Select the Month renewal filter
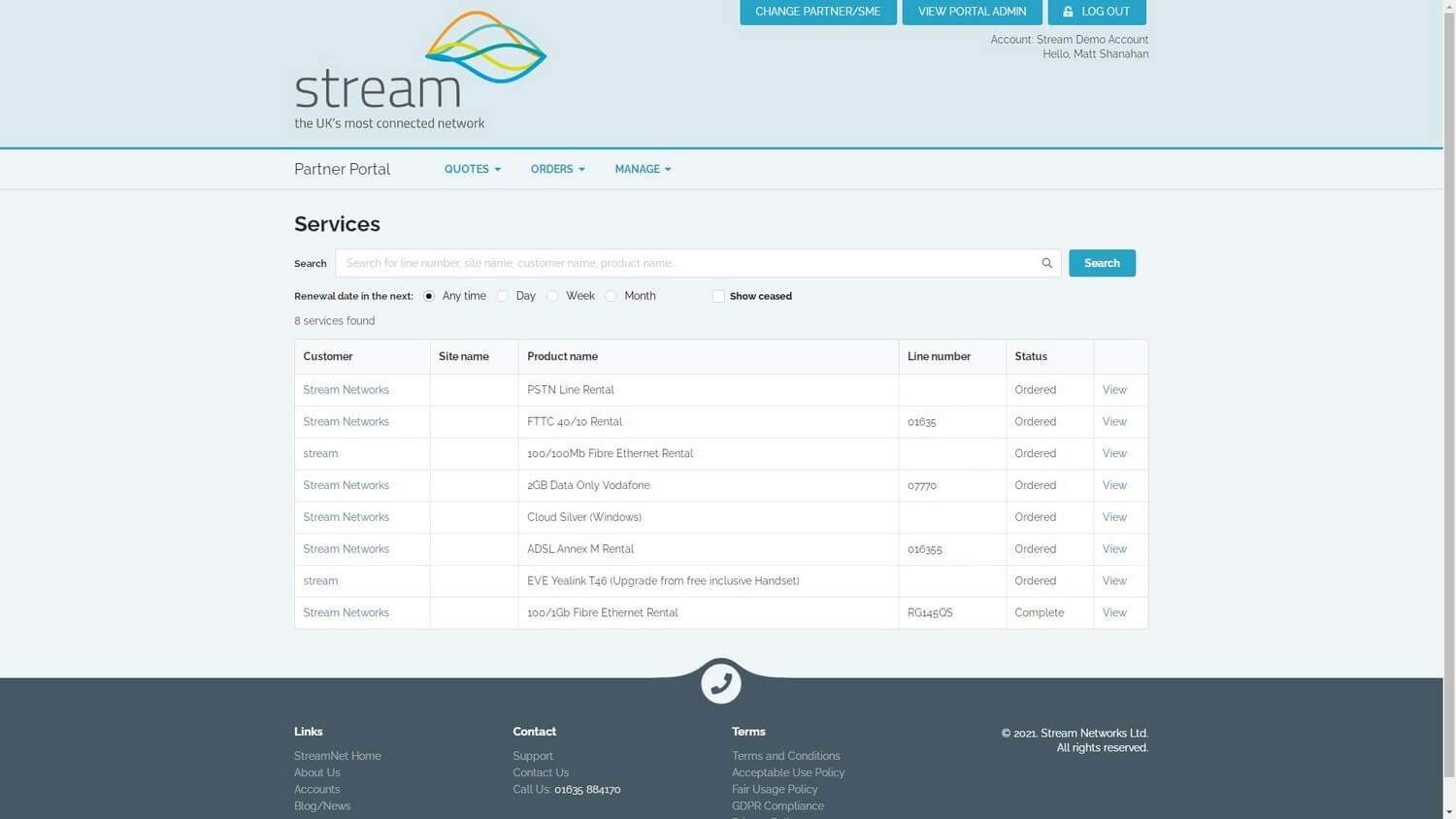Image resolution: width=1456 pixels, height=819 pixels. (x=611, y=296)
